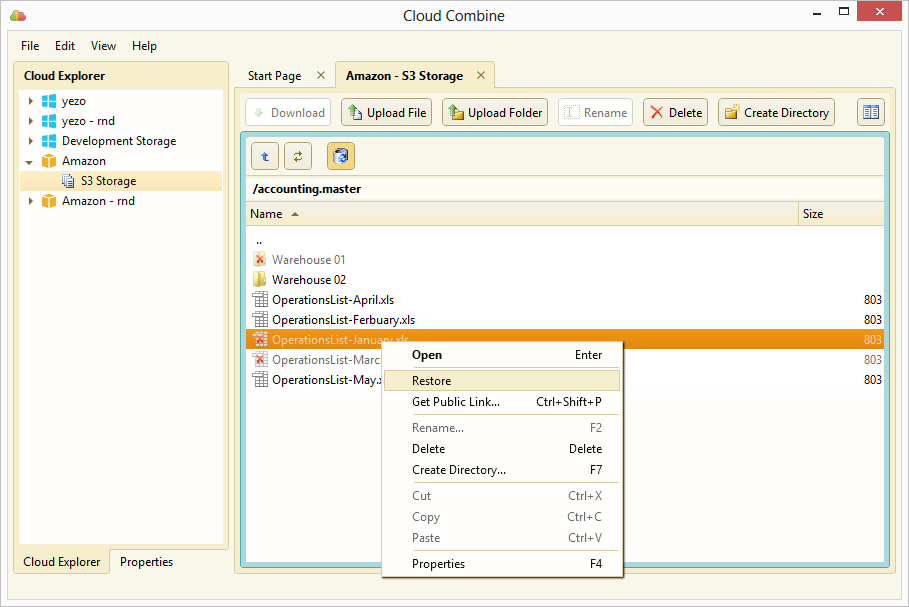Image resolution: width=909 pixels, height=607 pixels.
Task: Collapse the Amazon tree node
Action: [30, 162]
